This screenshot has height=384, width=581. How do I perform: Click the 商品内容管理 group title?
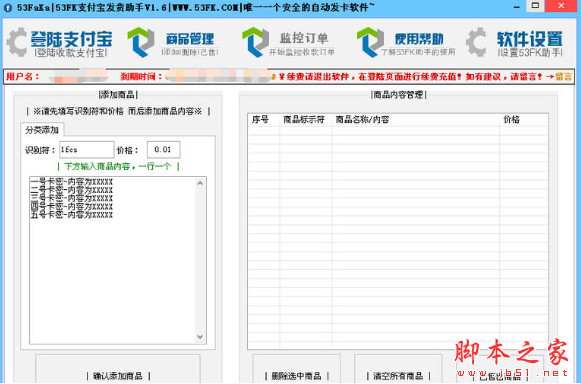point(399,95)
